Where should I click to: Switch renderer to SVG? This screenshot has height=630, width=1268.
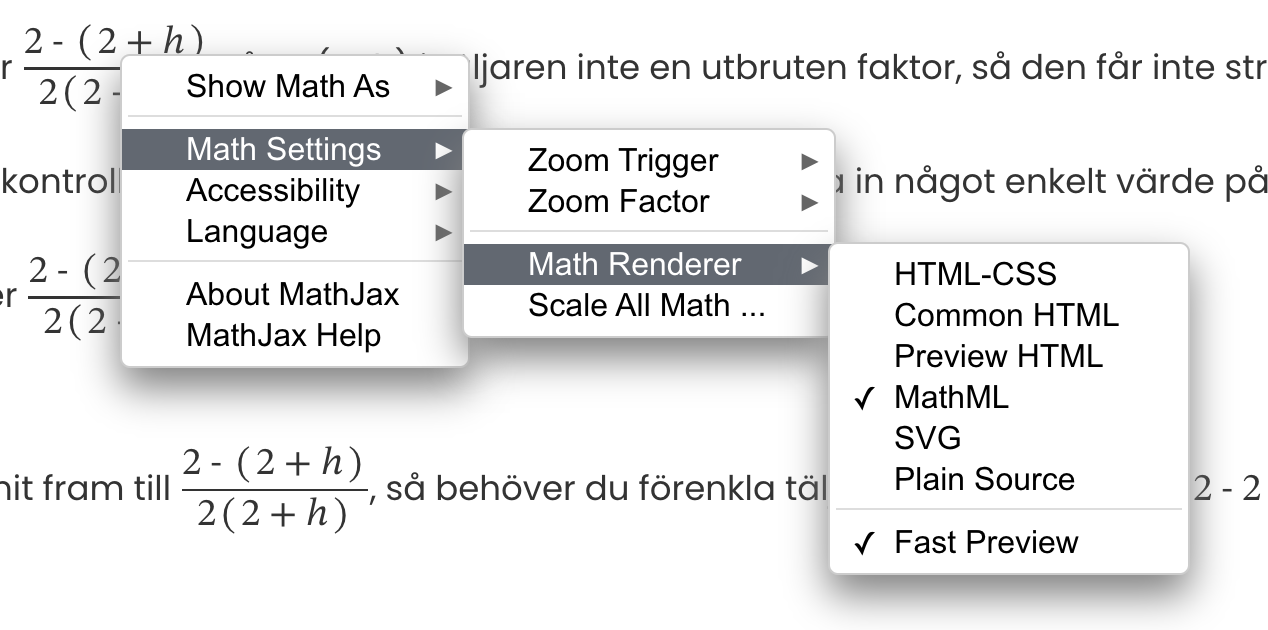tap(927, 438)
